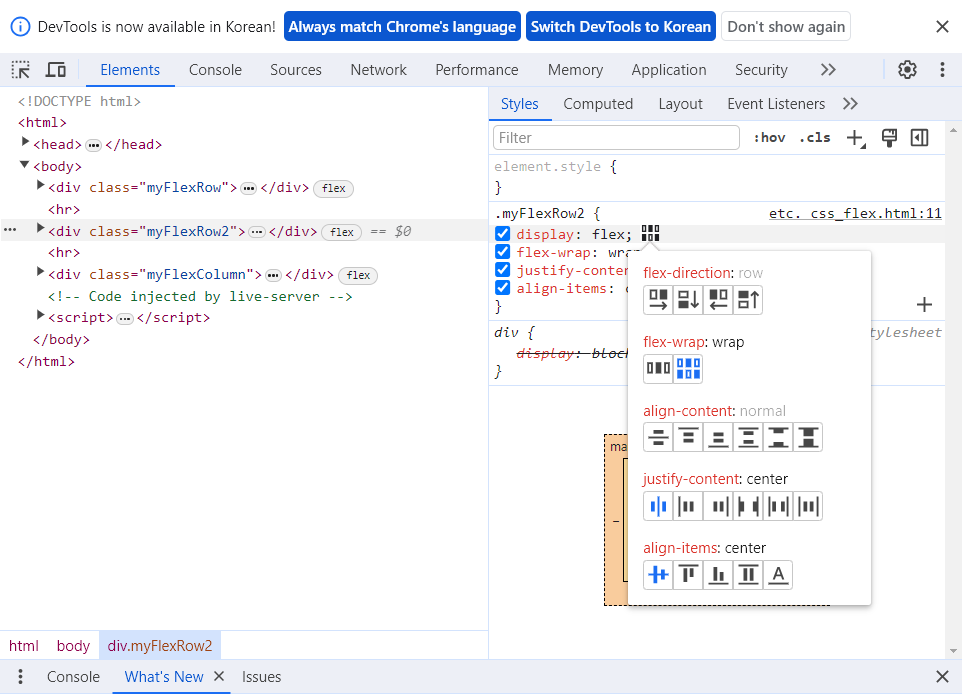This screenshot has height=694, width=962.
Task: Set align-items to flex-end
Action: click(x=718, y=575)
